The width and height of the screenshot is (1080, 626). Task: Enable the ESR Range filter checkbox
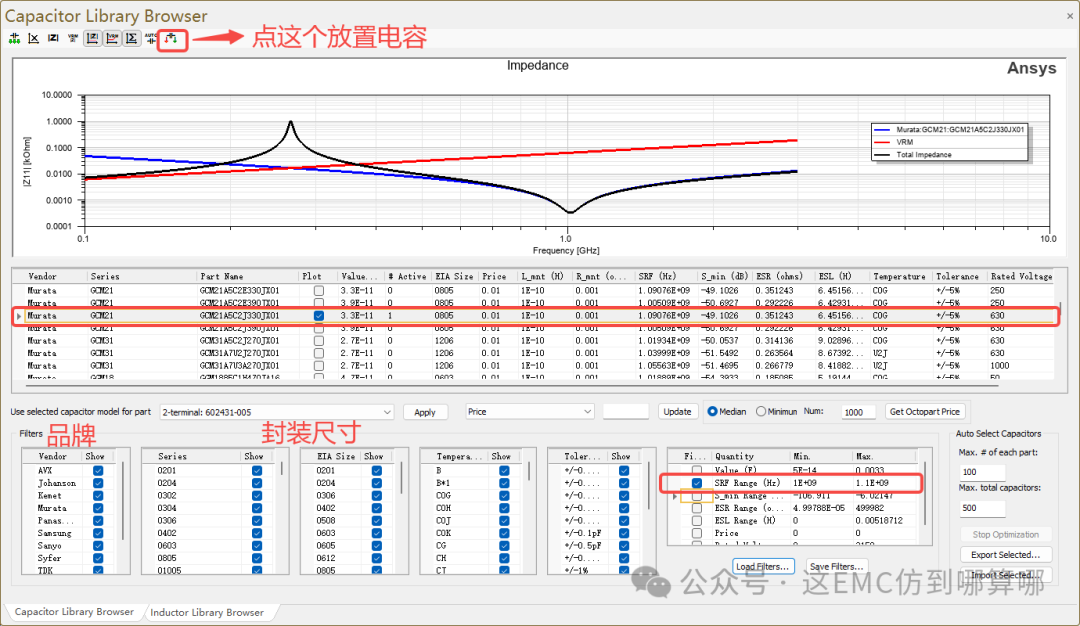tap(697, 508)
